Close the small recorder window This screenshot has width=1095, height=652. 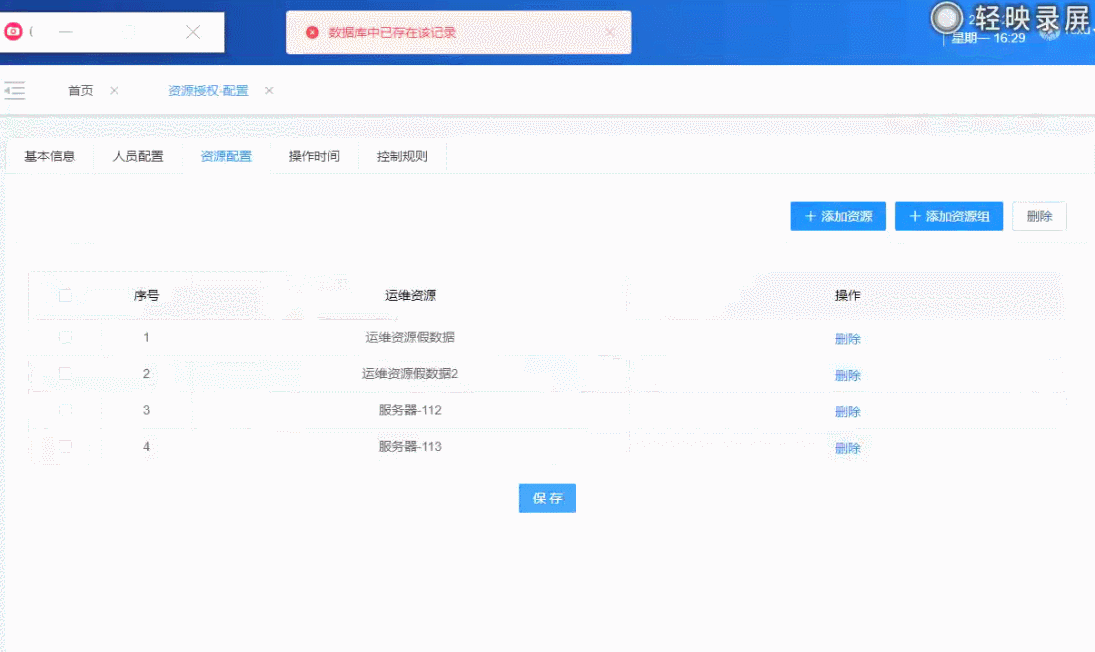pos(193,31)
